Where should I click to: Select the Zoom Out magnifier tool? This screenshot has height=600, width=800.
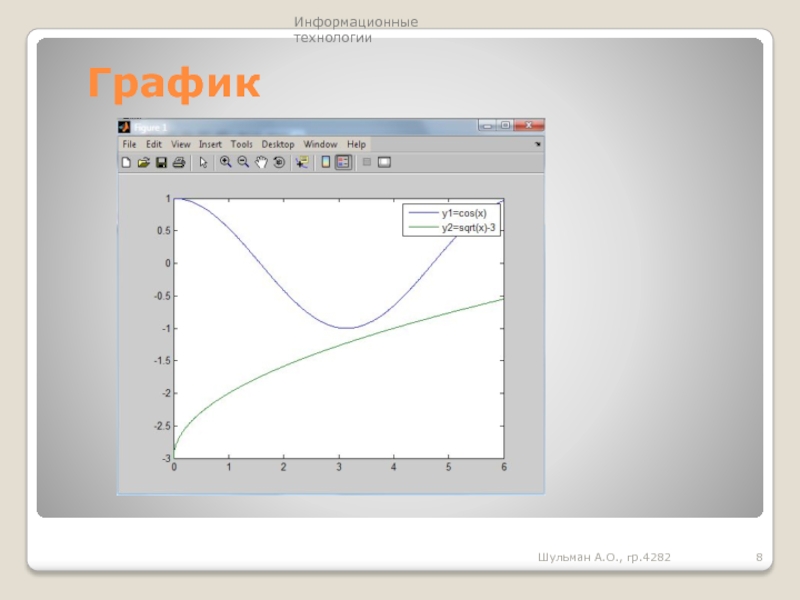pos(243,162)
